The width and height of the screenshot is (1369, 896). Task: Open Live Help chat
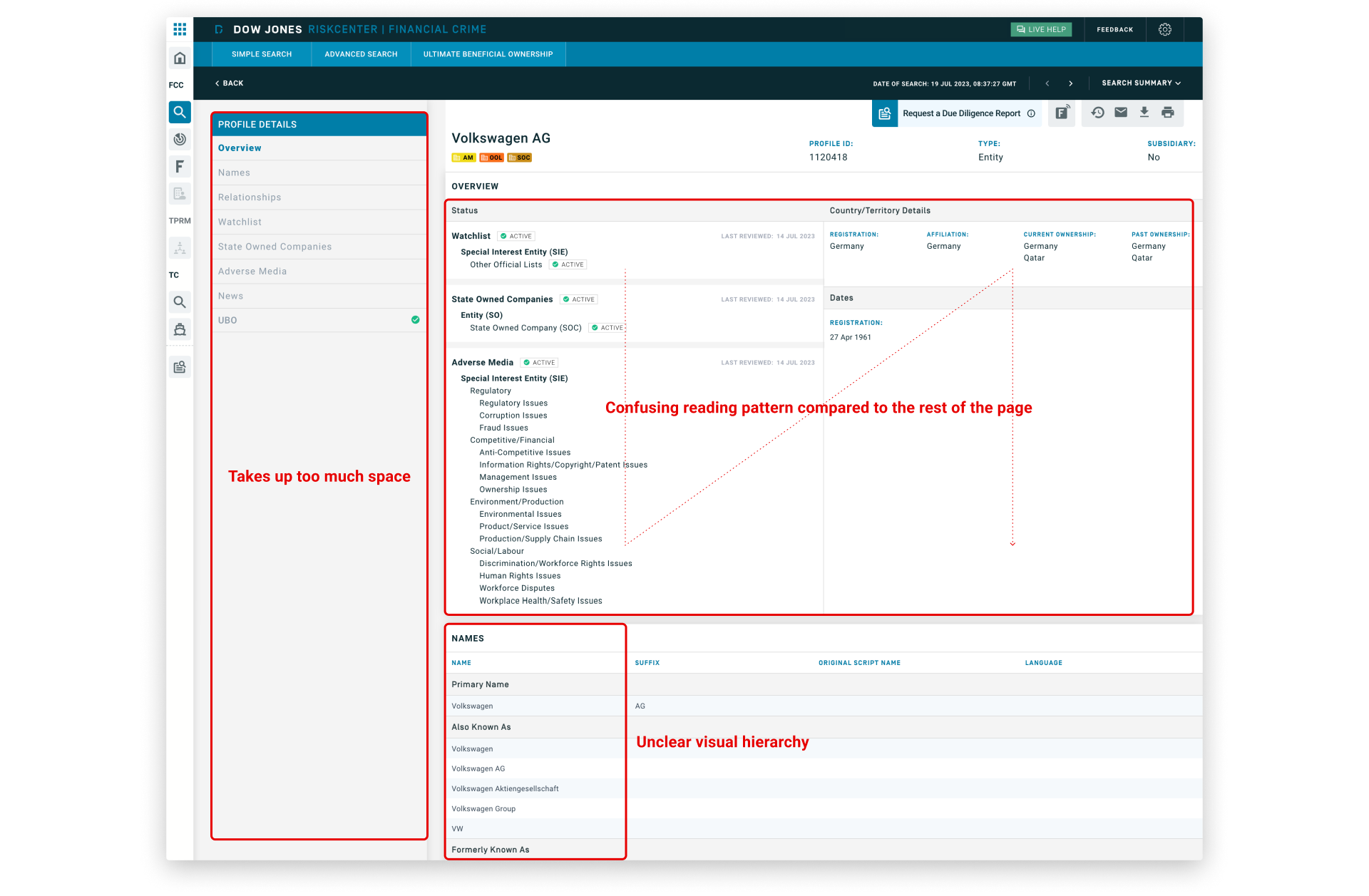[1041, 29]
